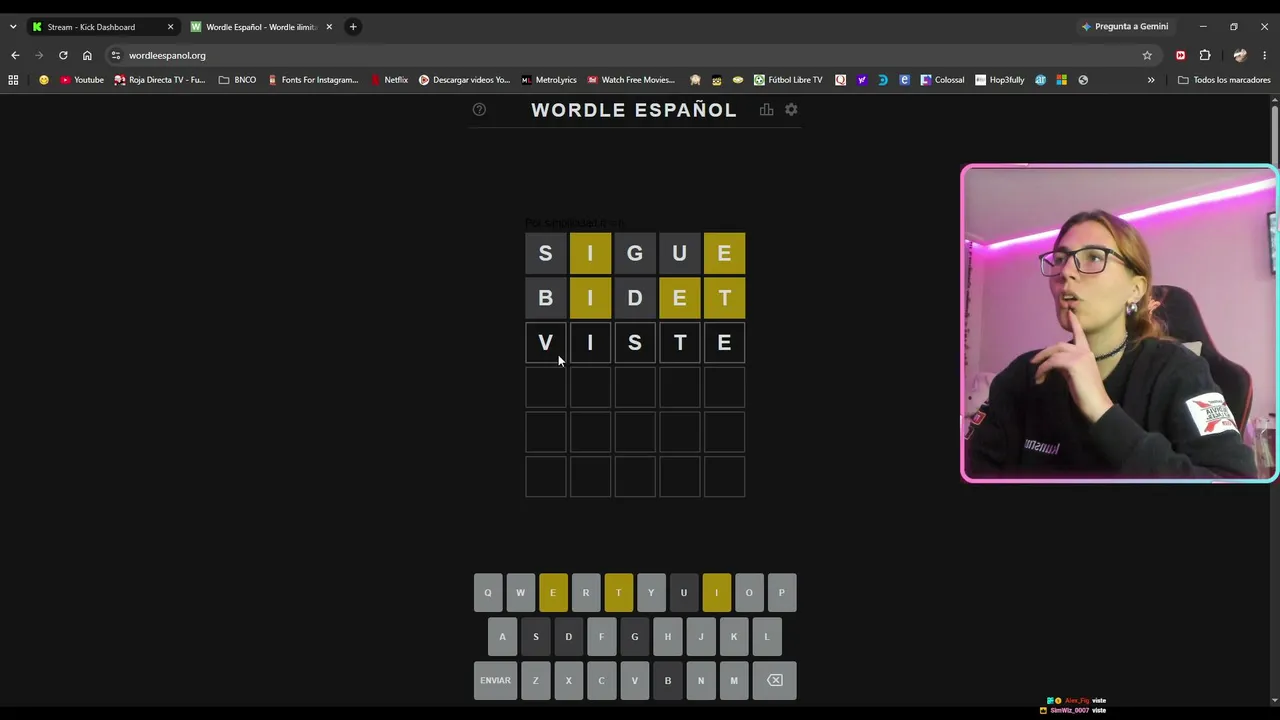Image resolution: width=1280 pixels, height=720 pixels.
Task: Open the MetroLyrics bookmark
Action: [549, 80]
